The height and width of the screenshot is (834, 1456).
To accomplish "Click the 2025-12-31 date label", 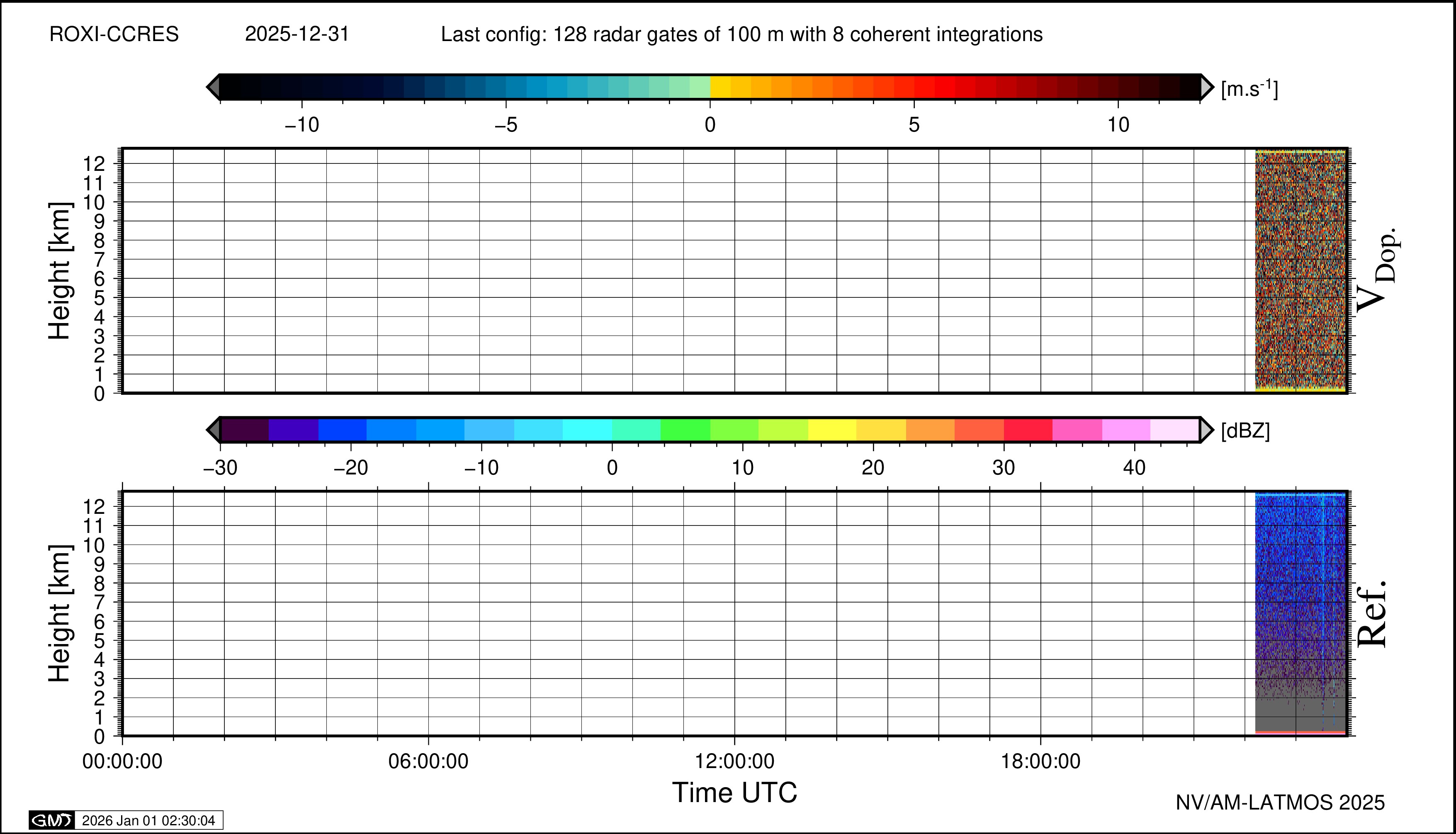I will point(297,34).
